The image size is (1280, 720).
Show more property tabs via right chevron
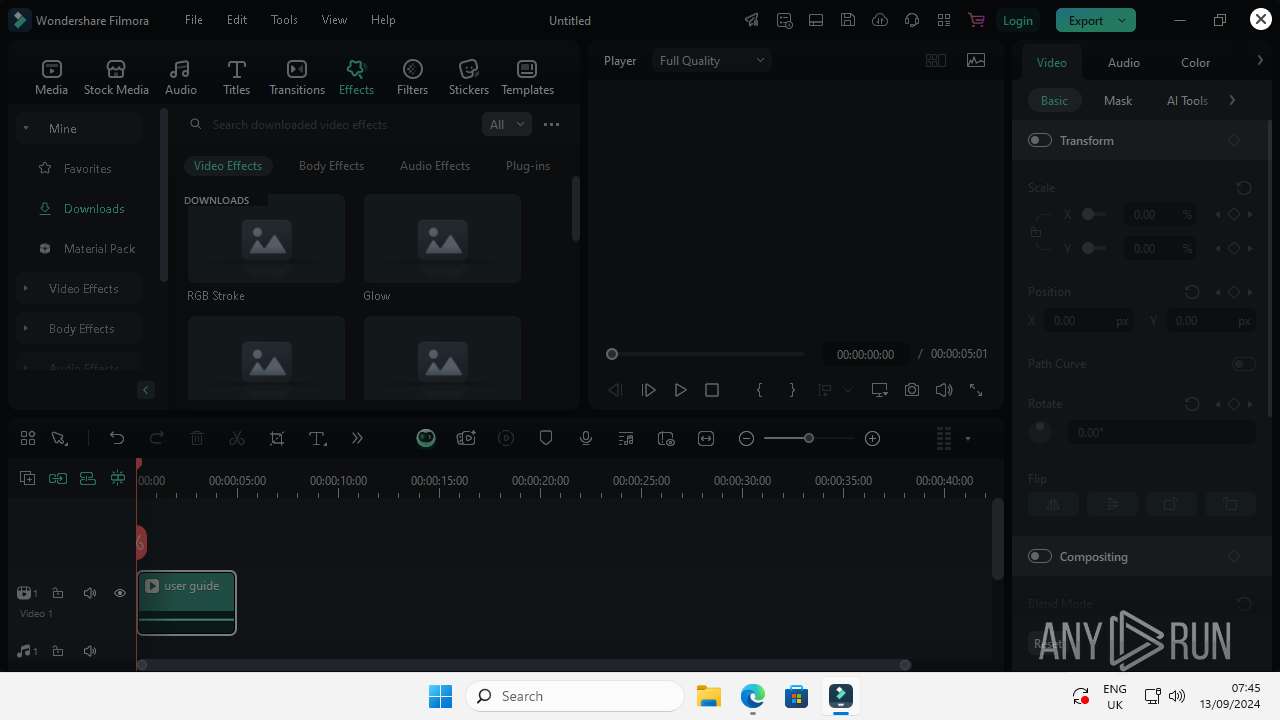pos(1260,61)
